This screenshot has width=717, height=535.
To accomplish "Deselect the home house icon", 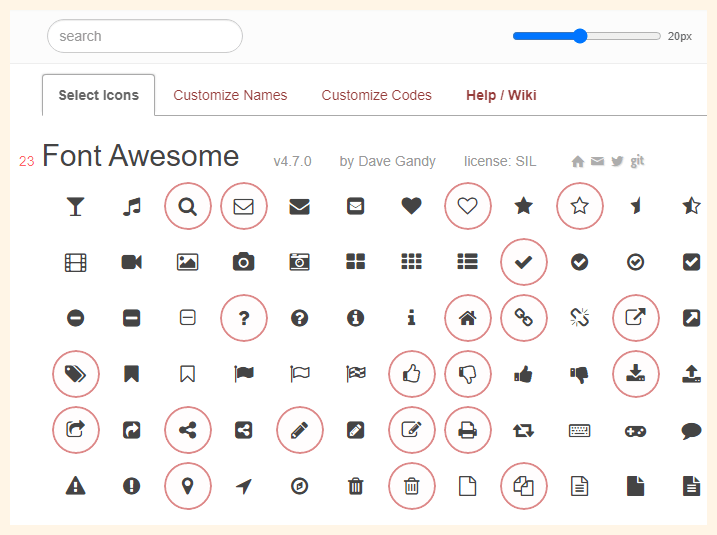I will pos(468,318).
